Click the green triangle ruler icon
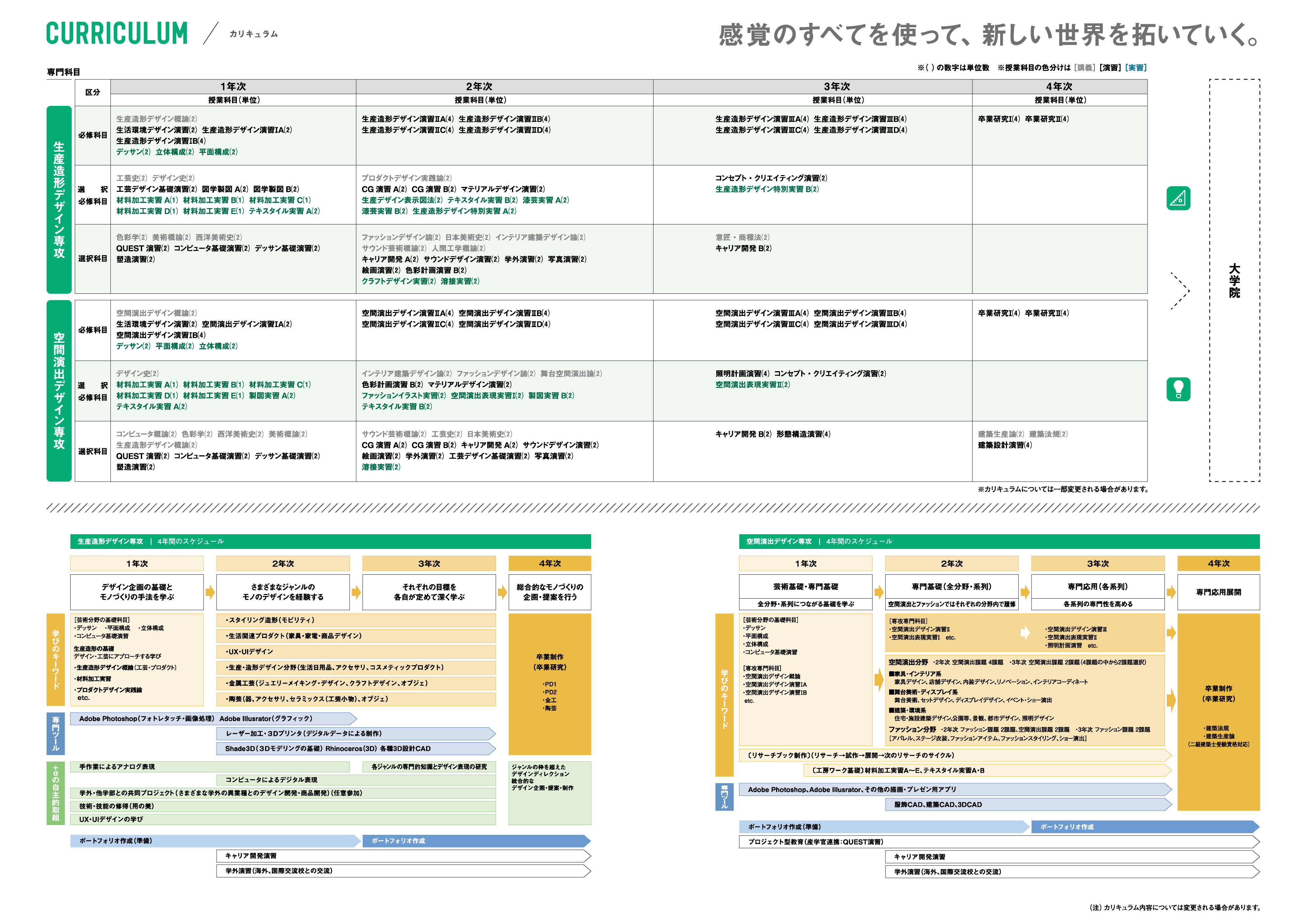 pos(1178,198)
